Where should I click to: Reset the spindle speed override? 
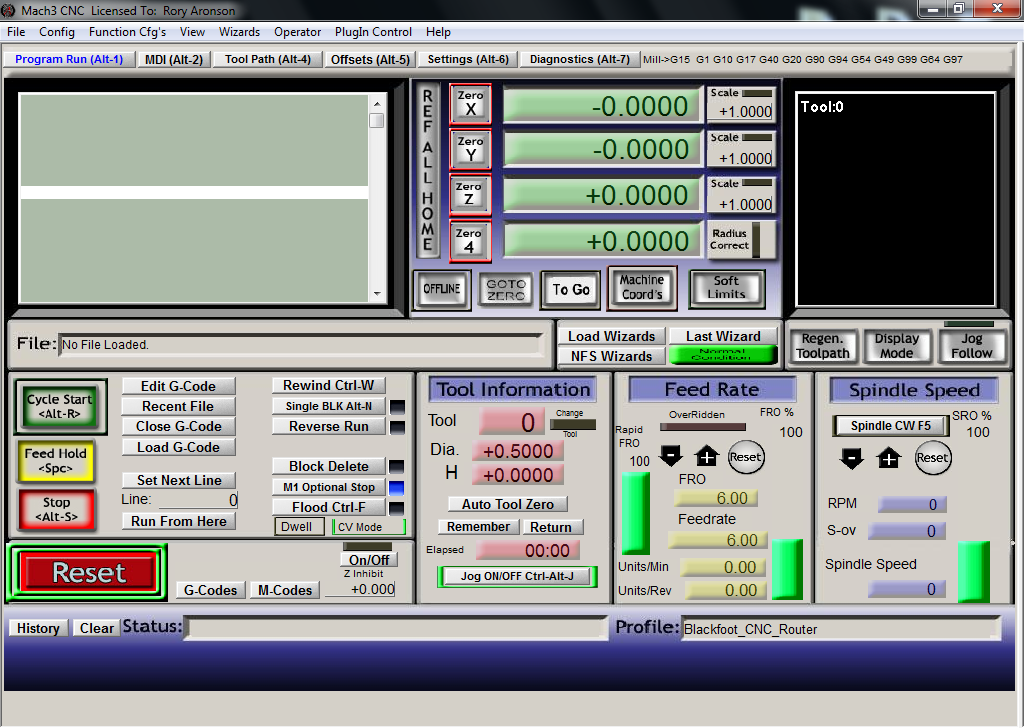pyautogui.click(x=932, y=458)
